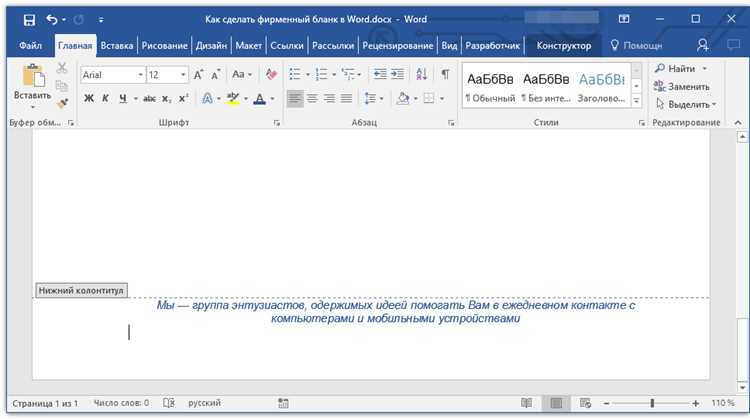Center the text alignment
The image size is (750, 419).
click(x=312, y=99)
